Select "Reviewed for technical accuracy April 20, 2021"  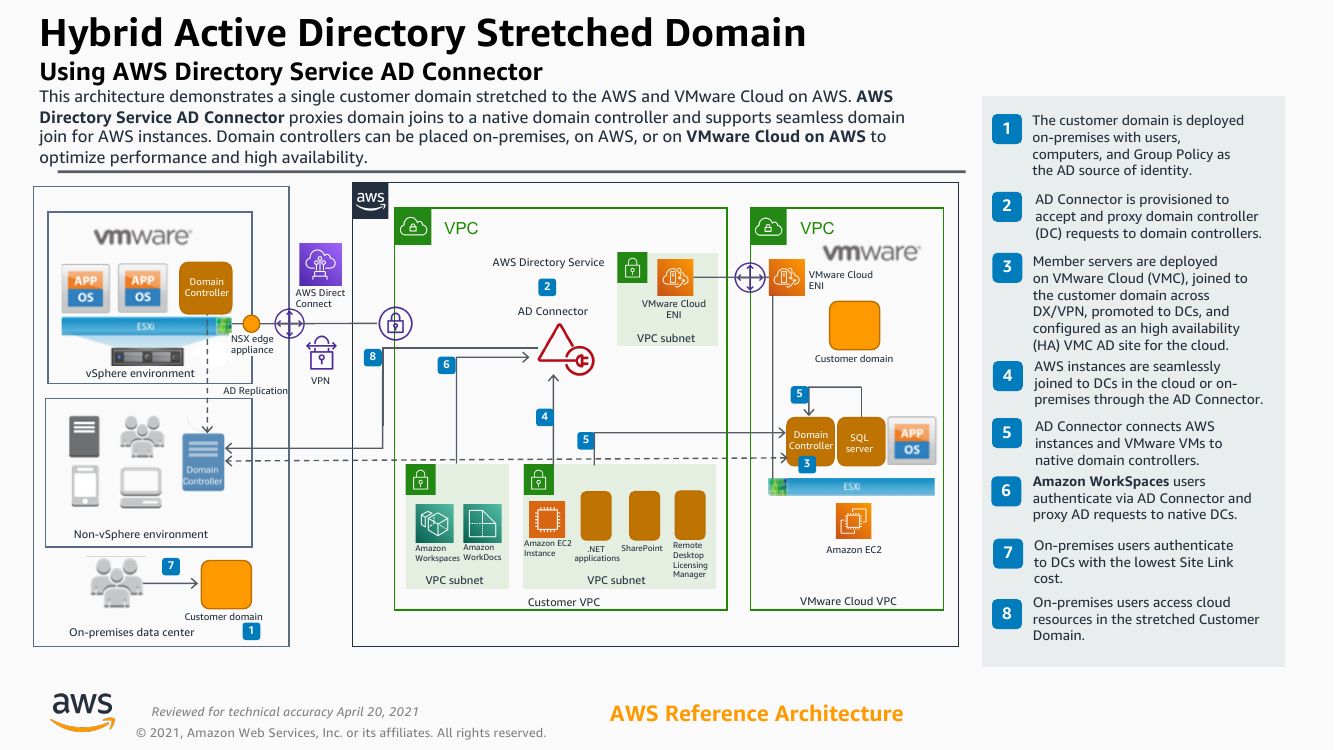[x=285, y=712]
